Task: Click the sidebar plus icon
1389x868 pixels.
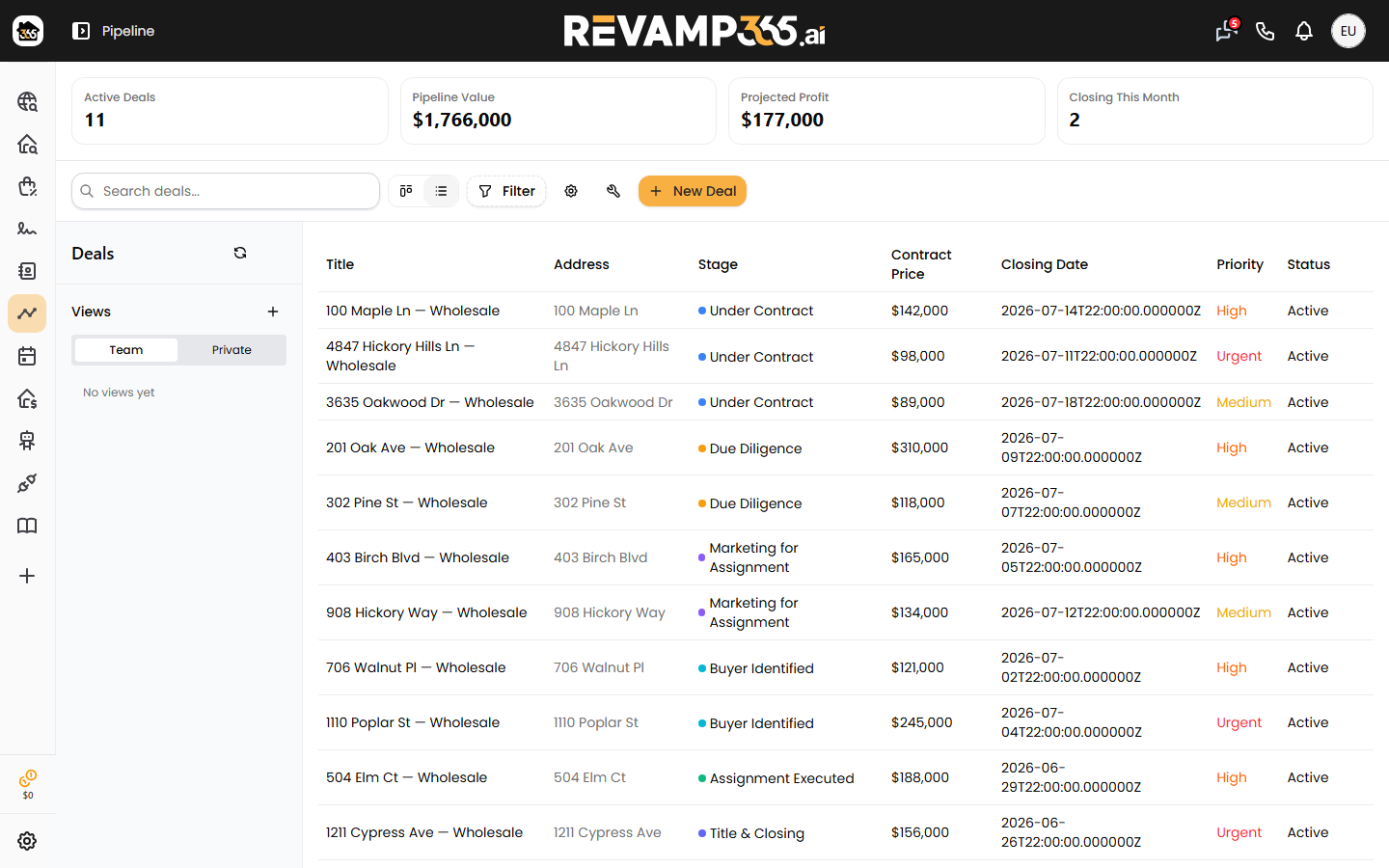Action: 27,576
